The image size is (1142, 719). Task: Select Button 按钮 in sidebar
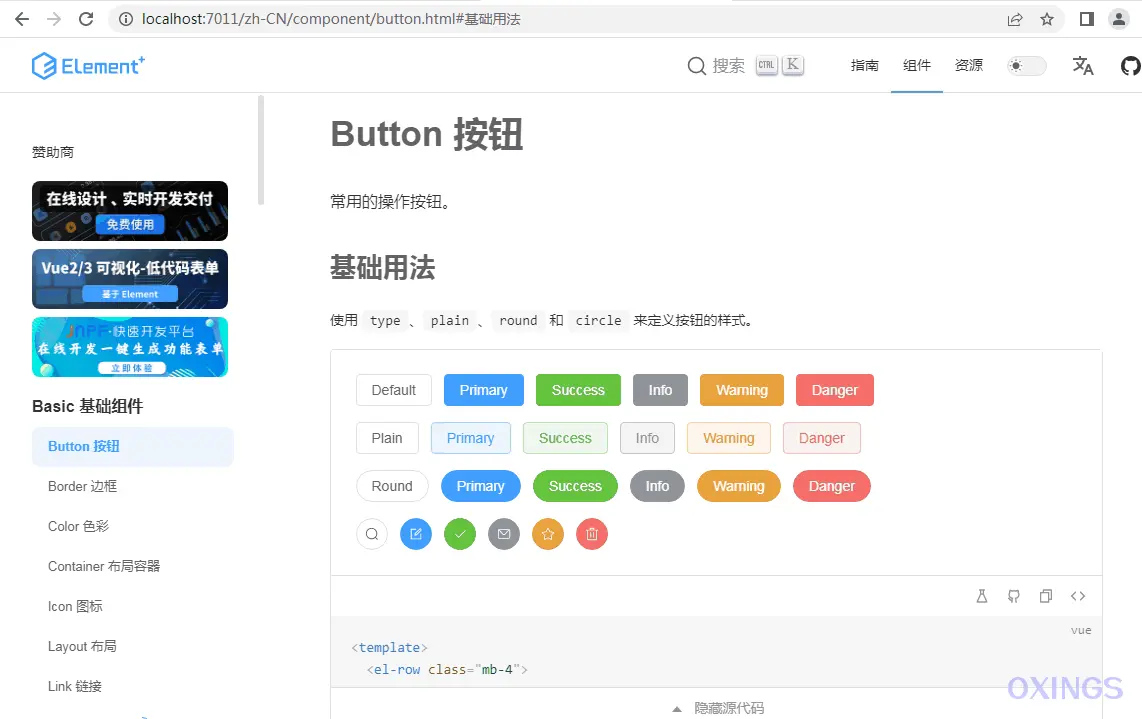pos(133,447)
